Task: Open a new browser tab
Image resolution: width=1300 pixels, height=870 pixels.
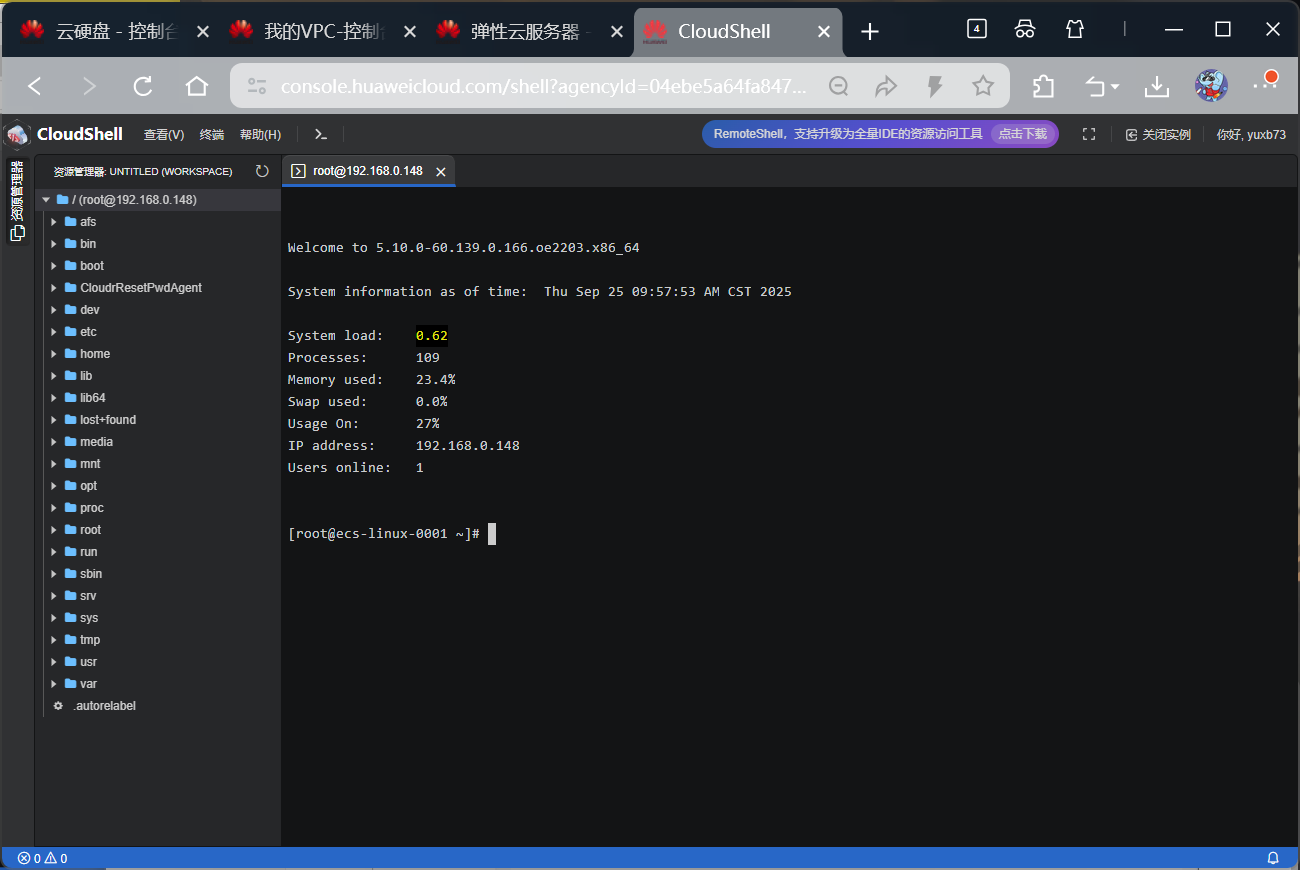Action: click(870, 31)
